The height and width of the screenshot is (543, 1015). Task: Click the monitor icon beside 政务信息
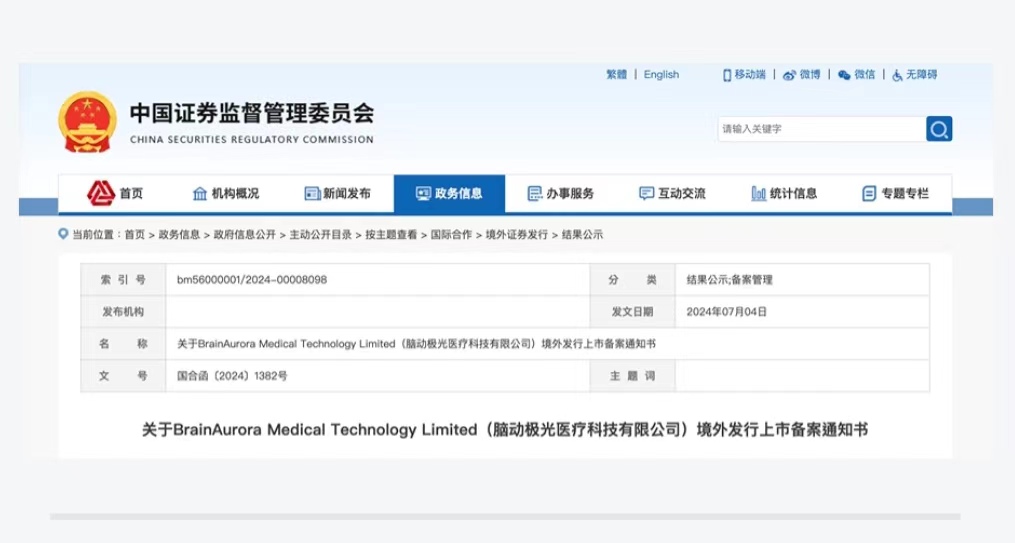click(423, 194)
